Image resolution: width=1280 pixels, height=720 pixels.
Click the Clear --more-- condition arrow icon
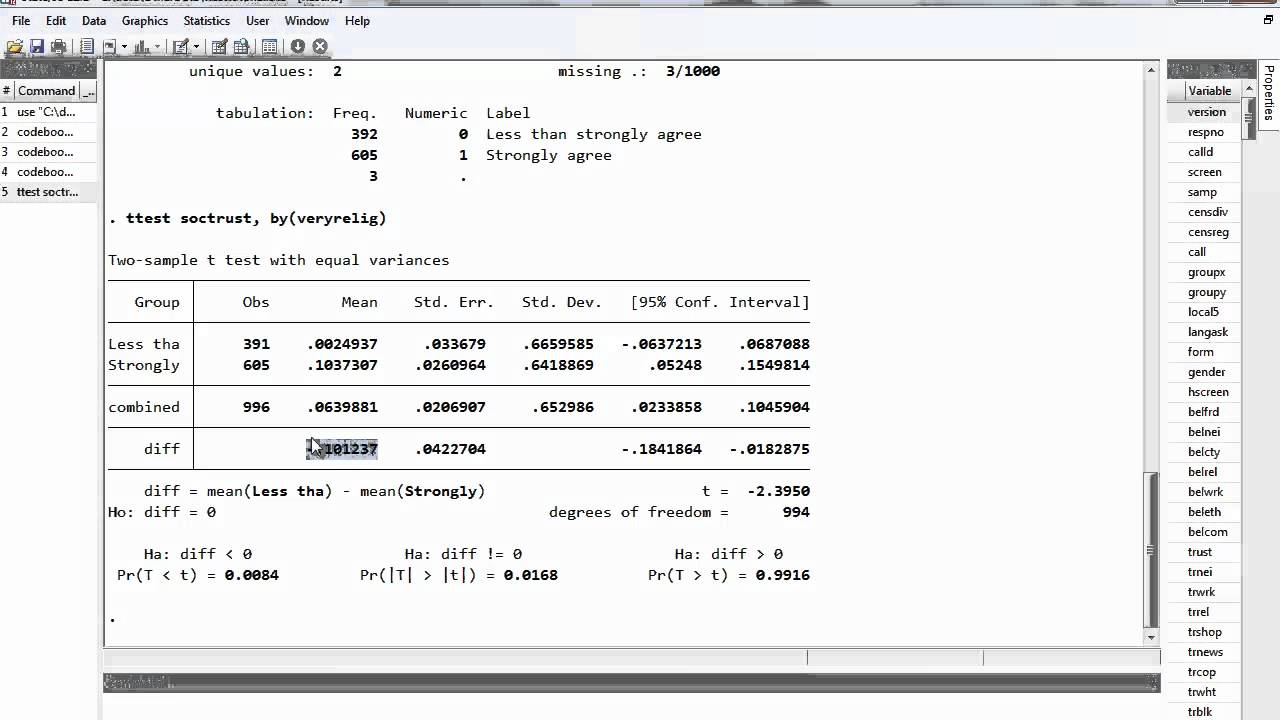(298, 46)
